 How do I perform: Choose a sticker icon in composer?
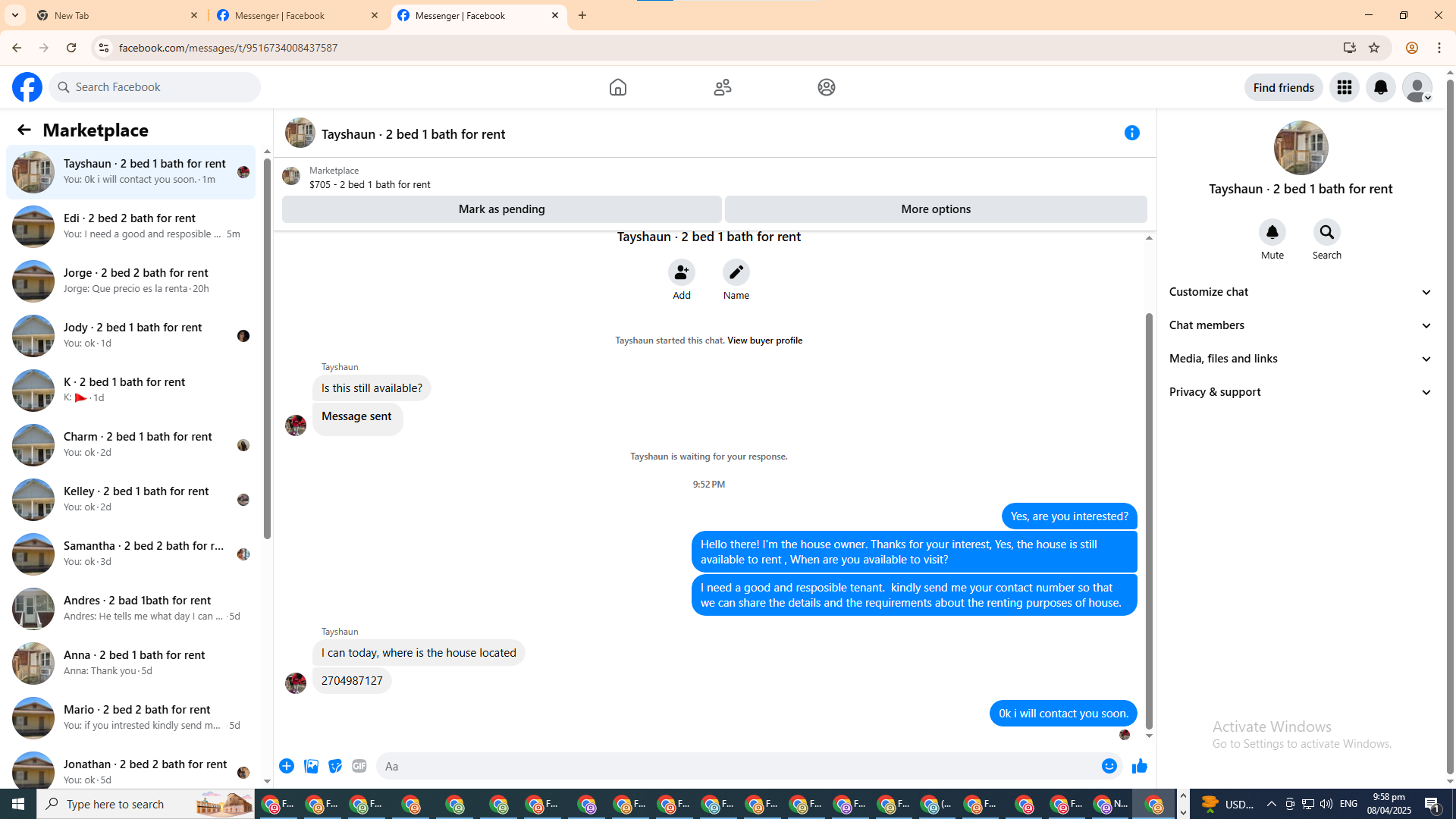pos(335,766)
